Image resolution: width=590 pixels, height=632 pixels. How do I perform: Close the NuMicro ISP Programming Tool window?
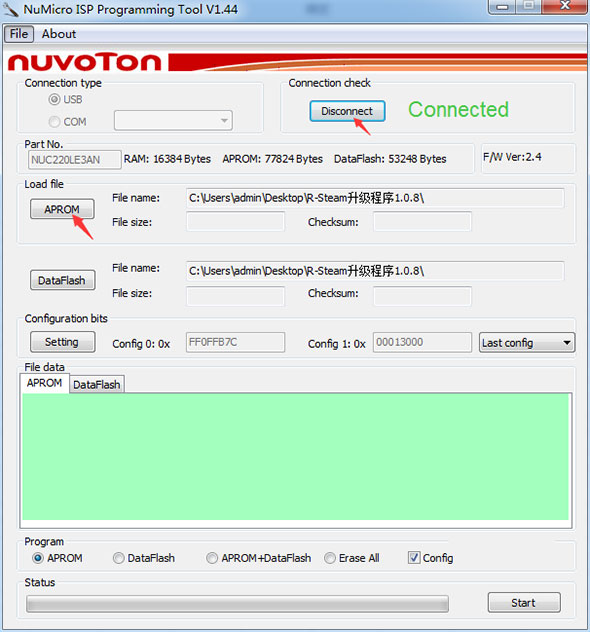point(566,6)
